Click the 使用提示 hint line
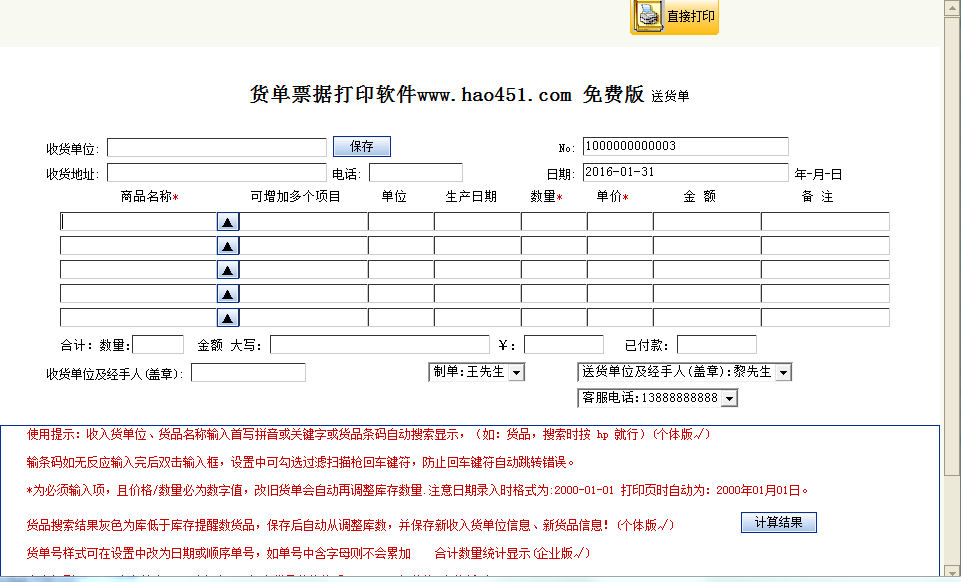961x582 pixels. point(368,435)
